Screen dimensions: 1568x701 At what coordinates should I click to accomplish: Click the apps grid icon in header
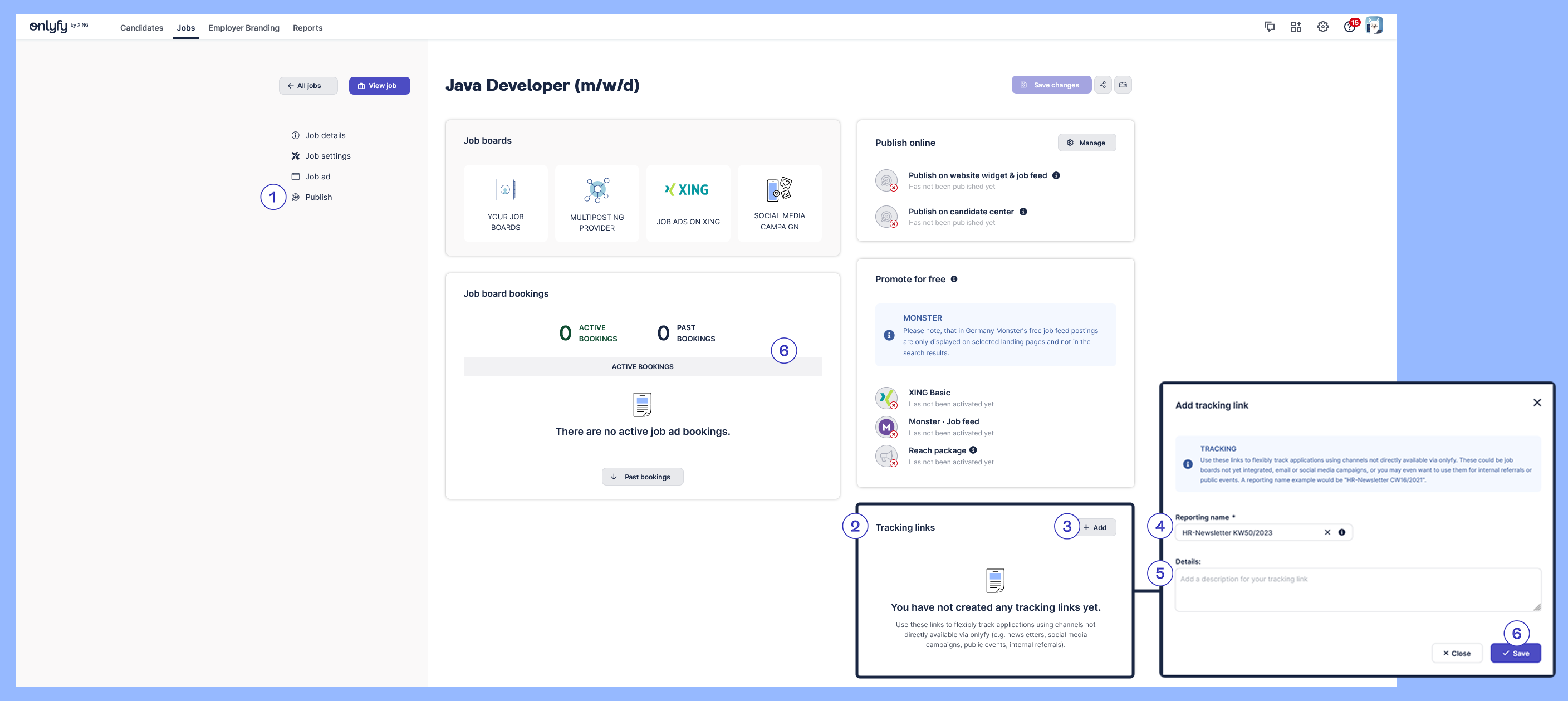click(1296, 27)
